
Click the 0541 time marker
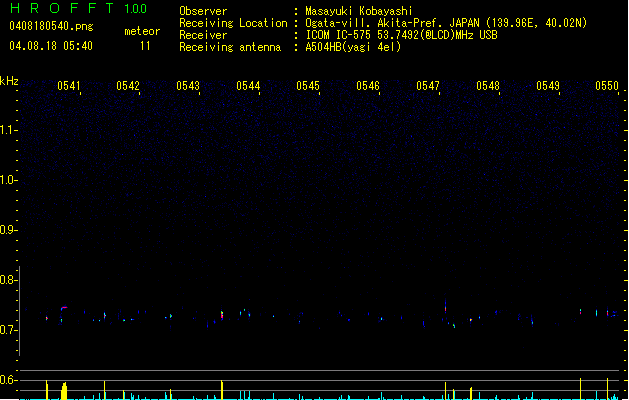[x=69, y=86]
